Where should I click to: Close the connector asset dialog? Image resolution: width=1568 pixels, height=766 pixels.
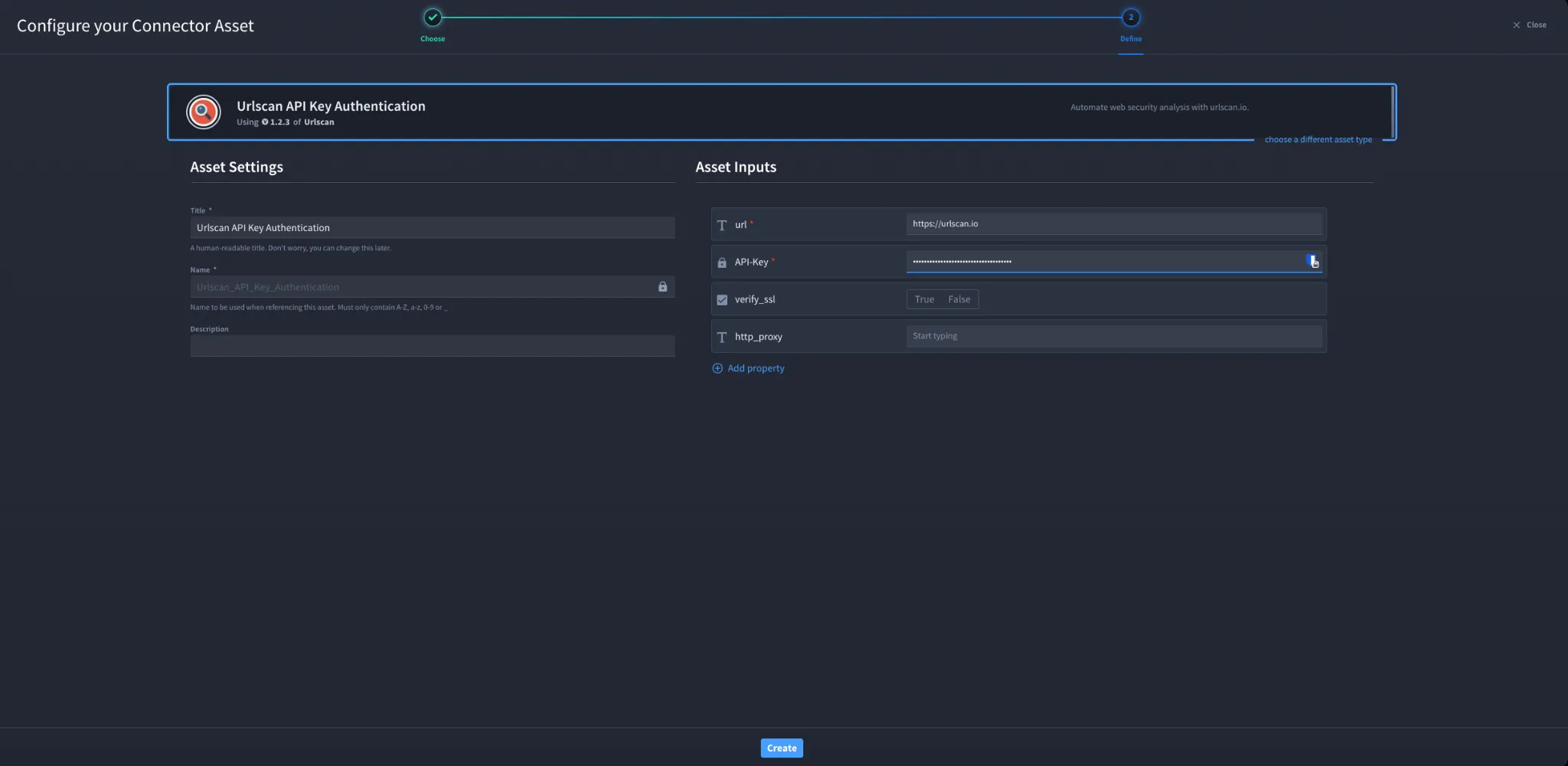click(x=1529, y=25)
